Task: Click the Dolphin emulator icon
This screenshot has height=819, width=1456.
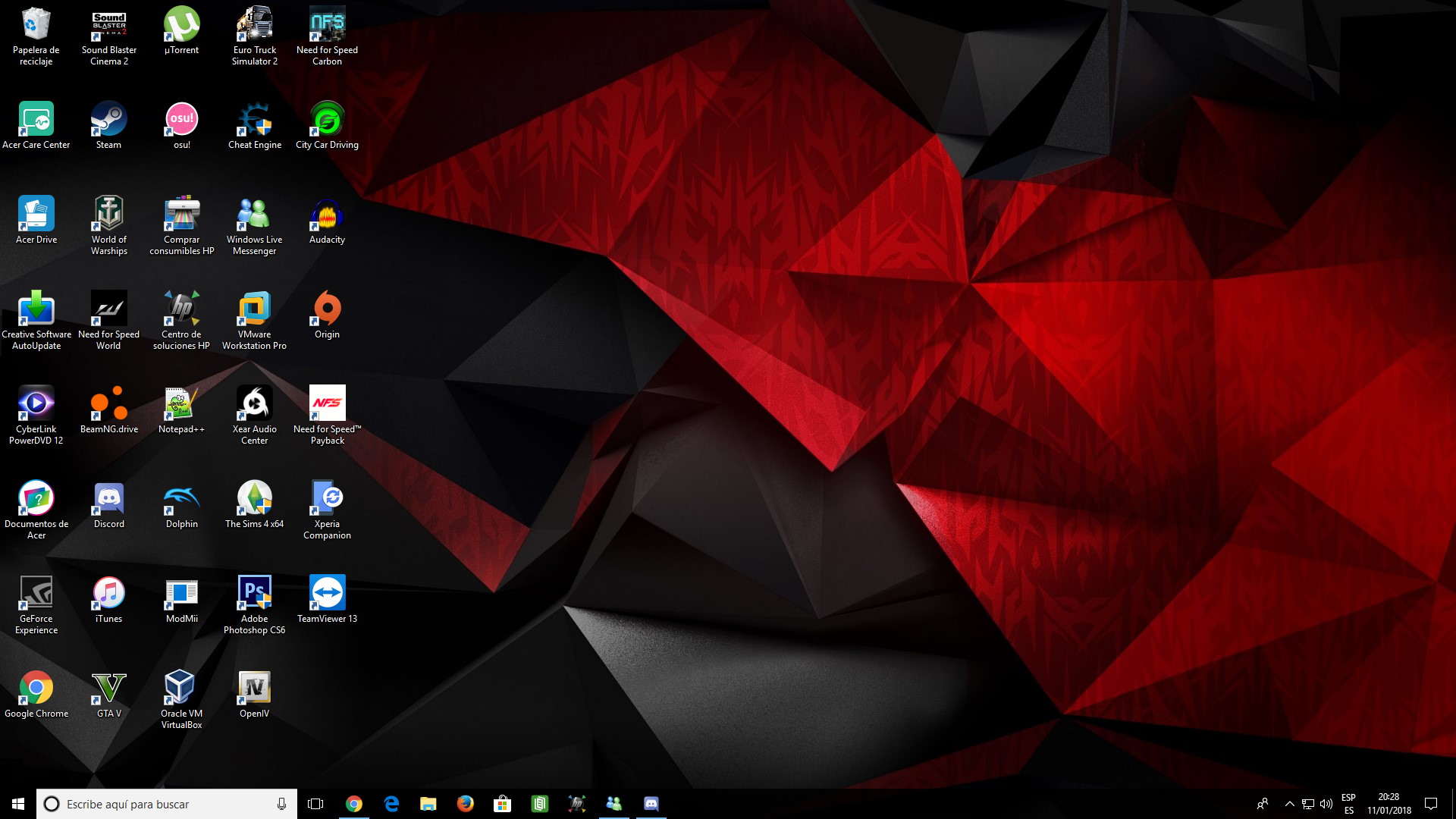Action: [182, 504]
